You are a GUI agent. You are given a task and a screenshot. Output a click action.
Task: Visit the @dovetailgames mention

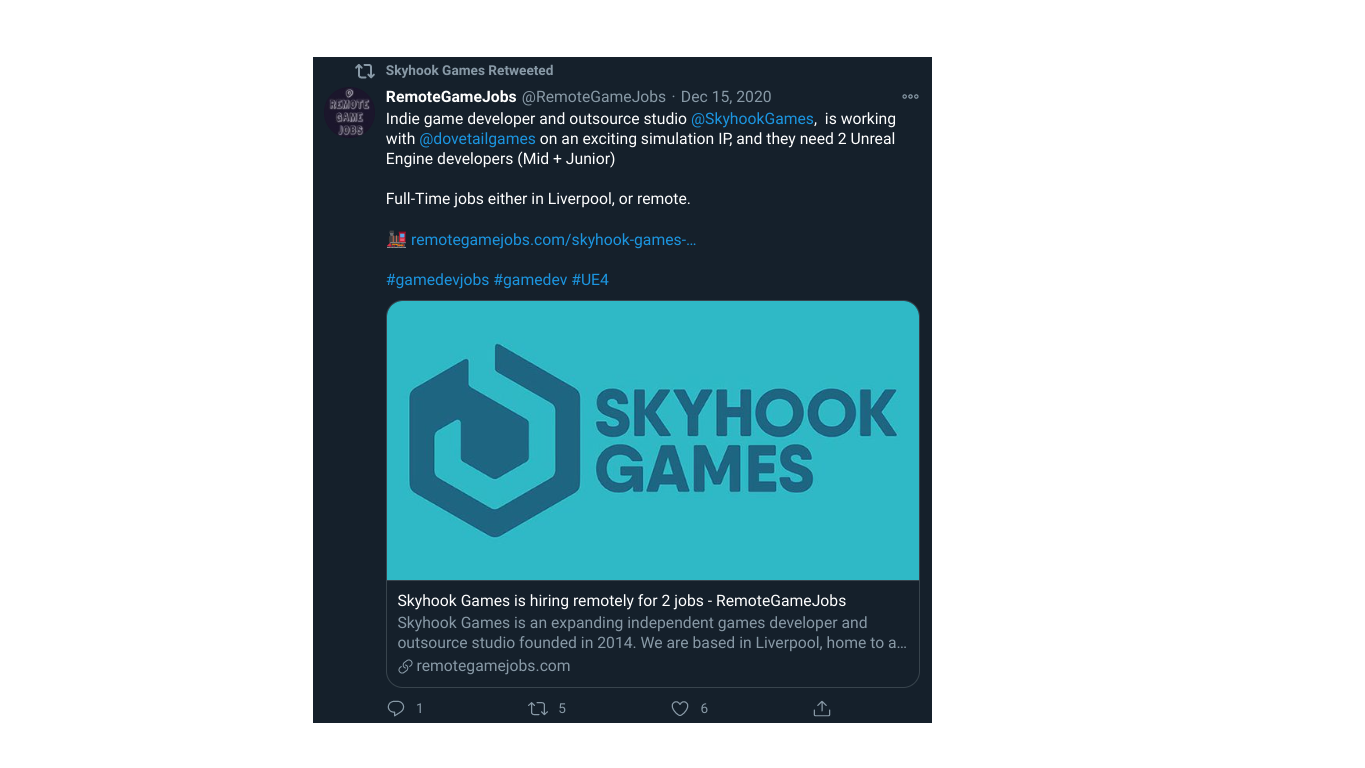point(477,139)
